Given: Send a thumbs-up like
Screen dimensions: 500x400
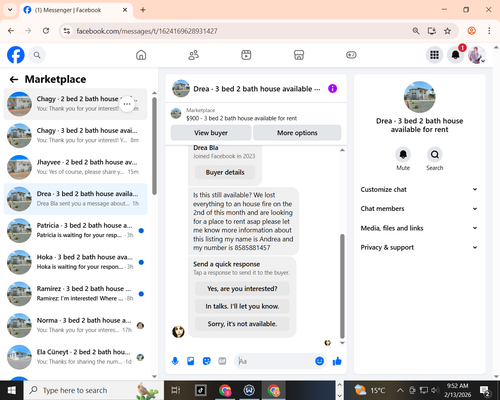Looking at the screenshot, I should 337,361.
